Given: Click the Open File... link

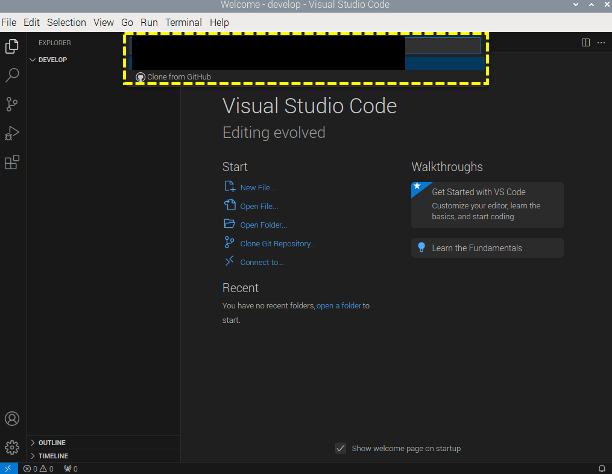Looking at the screenshot, I should coord(259,206).
